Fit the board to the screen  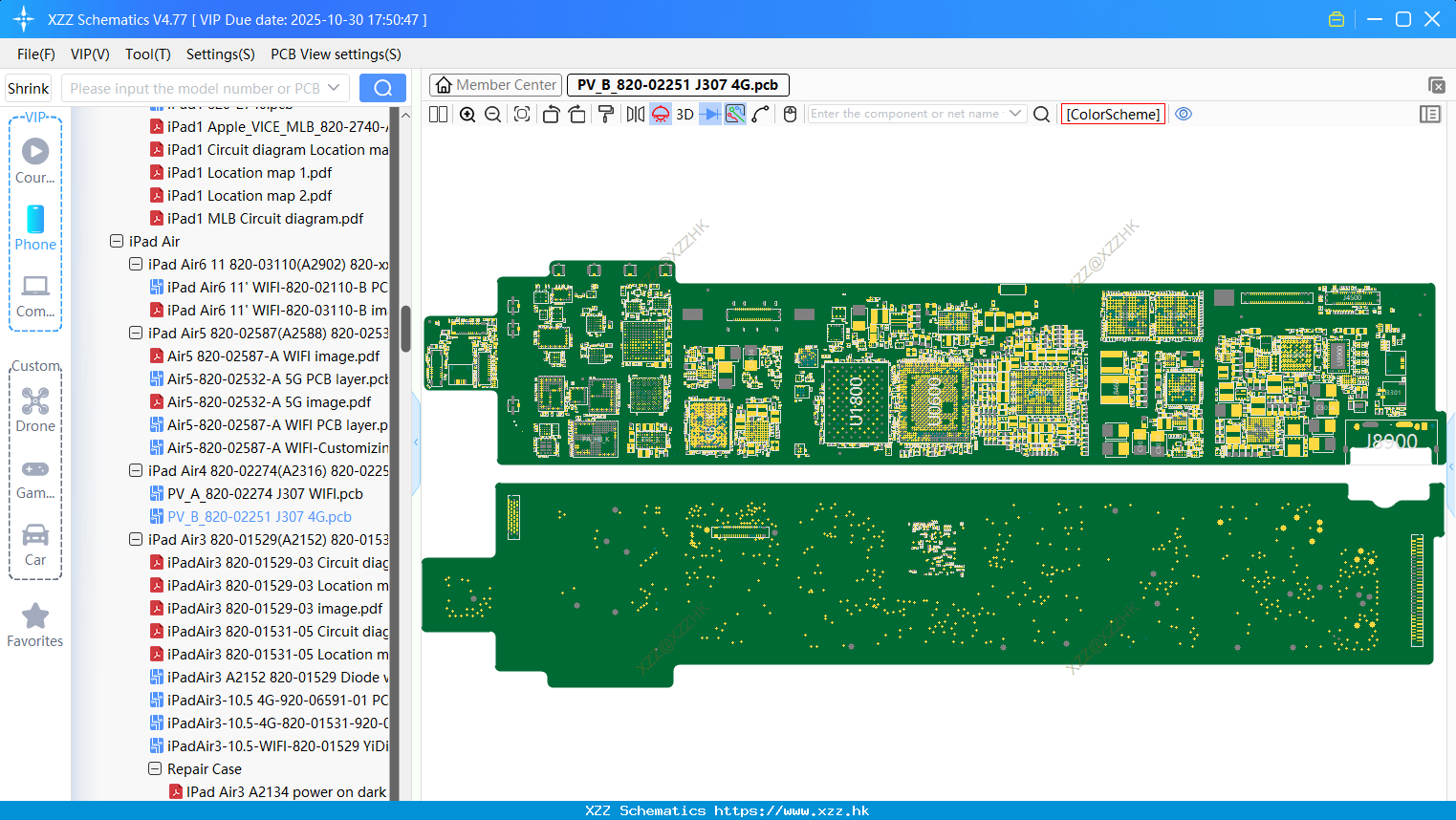[522, 114]
